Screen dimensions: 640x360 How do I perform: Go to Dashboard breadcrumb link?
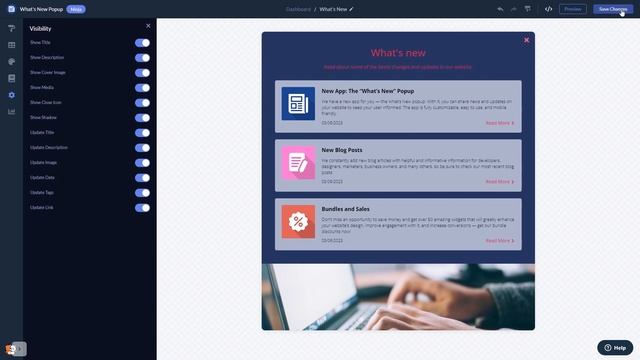coord(298,9)
